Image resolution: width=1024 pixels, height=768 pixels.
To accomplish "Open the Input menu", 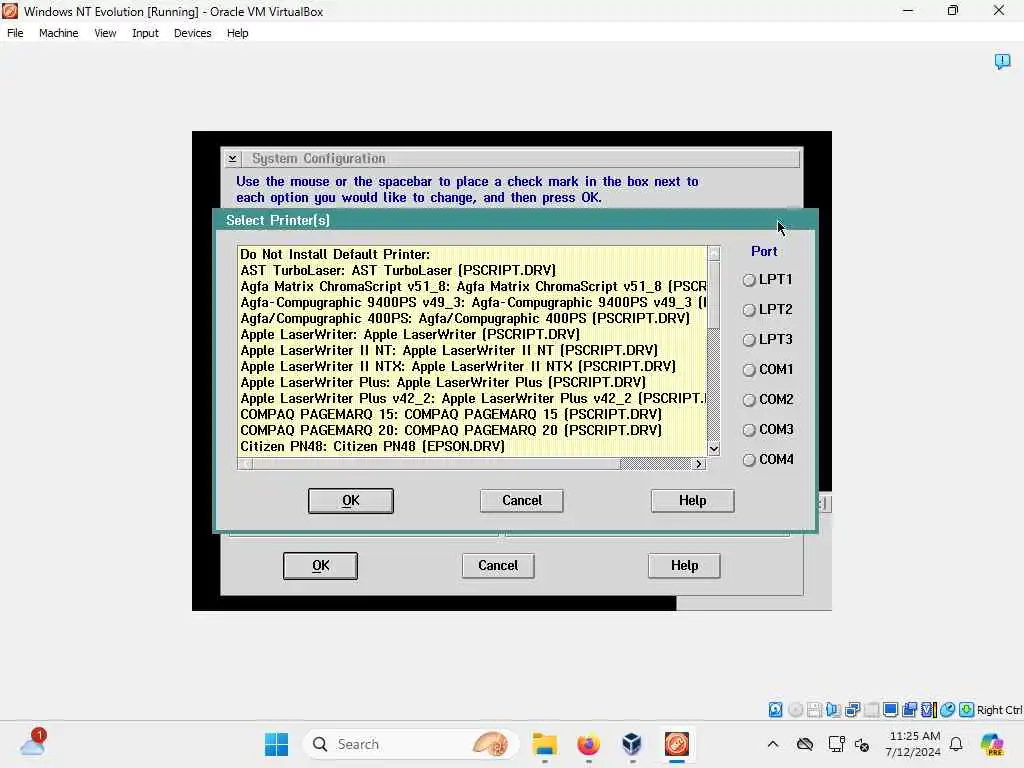I will click(145, 33).
